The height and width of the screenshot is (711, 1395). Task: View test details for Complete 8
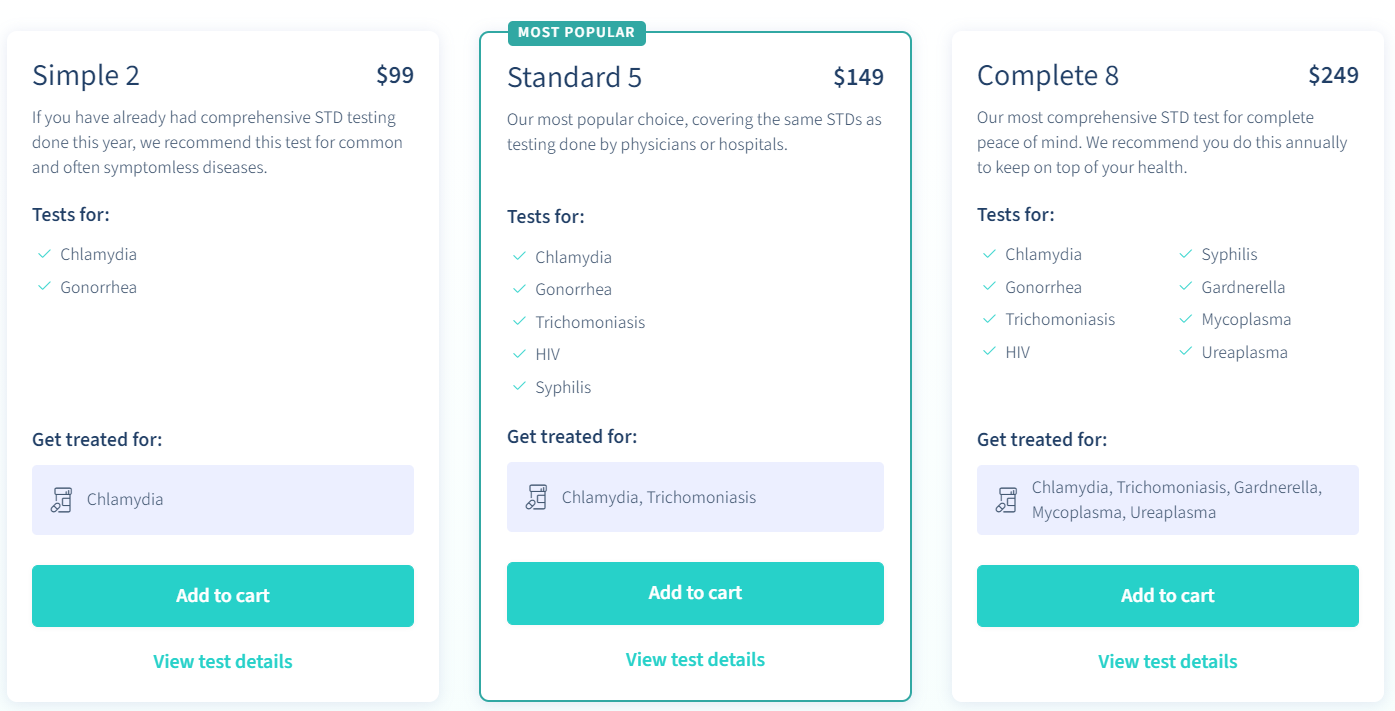[1167, 661]
